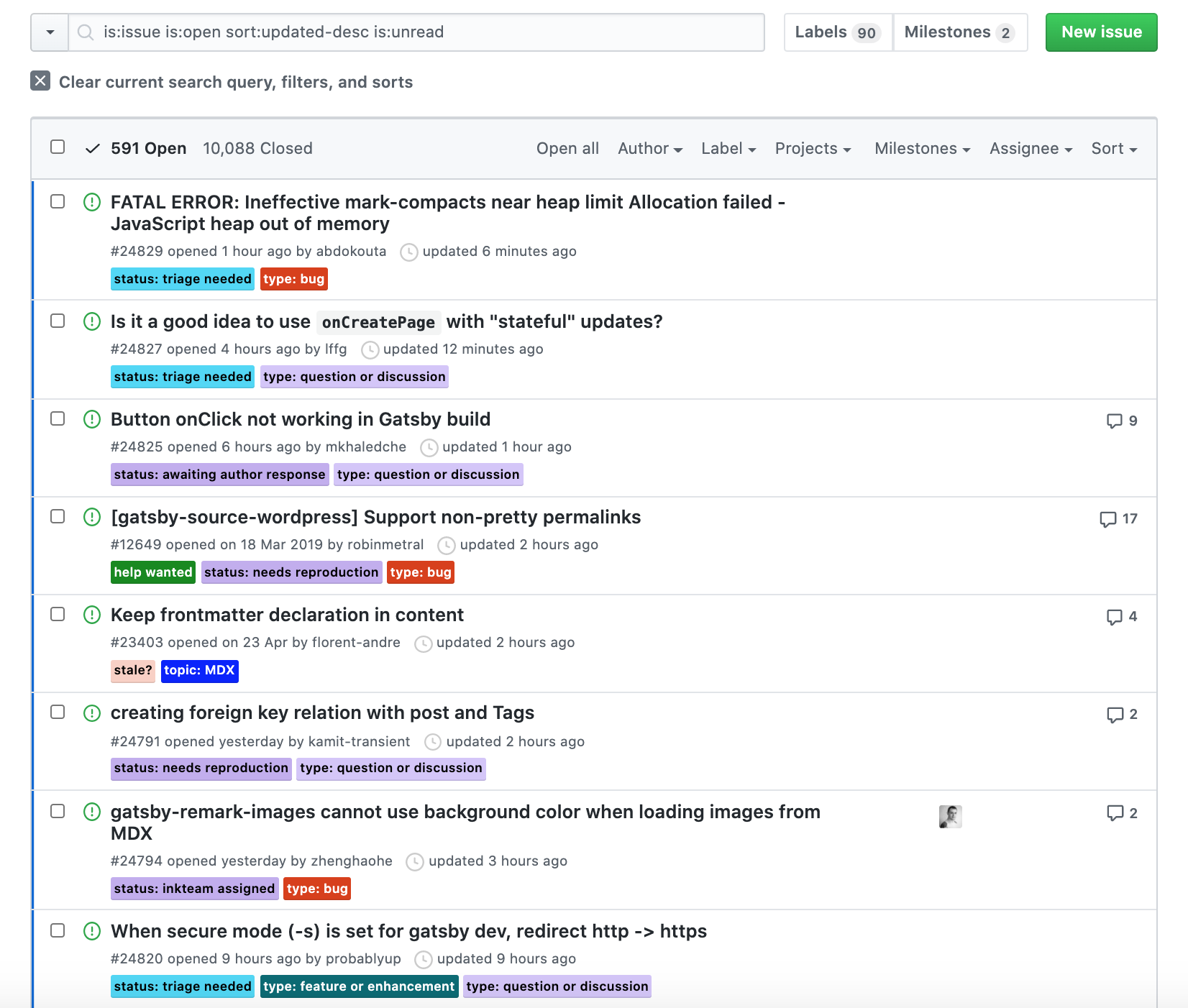Screen dimensions: 1188x1008
Task: Open Keep frontmatter declaration in content issue
Action: [287, 615]
